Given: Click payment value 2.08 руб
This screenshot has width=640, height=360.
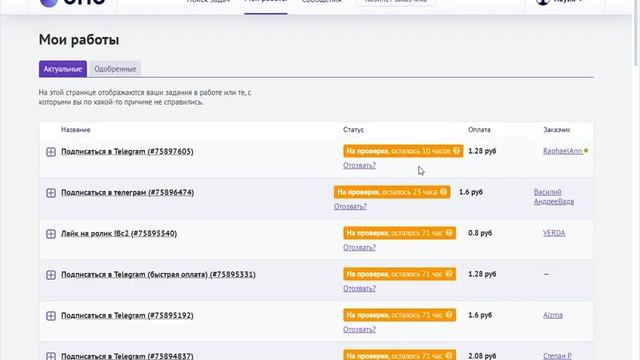Looking at the screenshot, I should (x=482, y=356).
